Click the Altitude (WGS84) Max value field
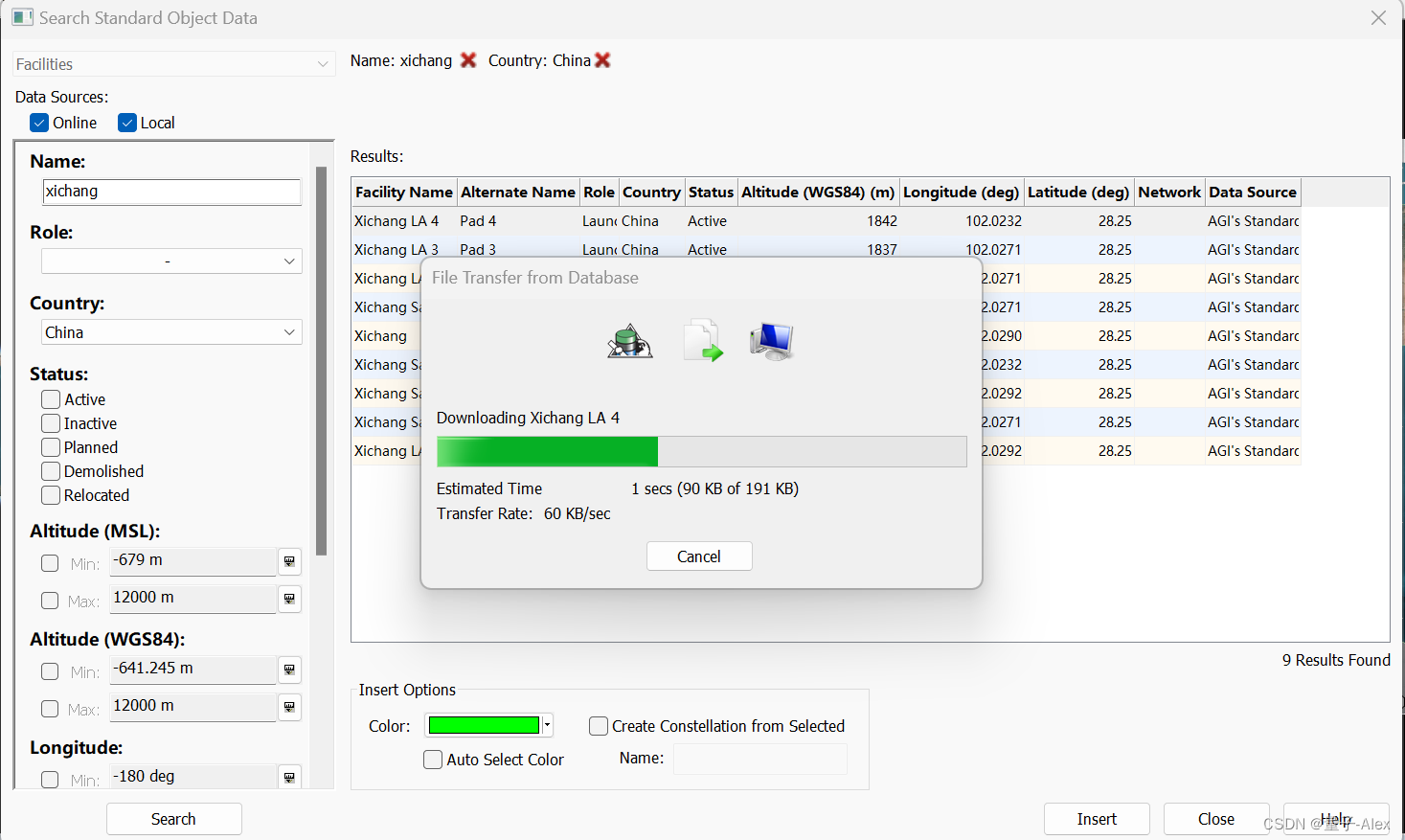Screen dimensions: 1405x840 coord(193,707)
